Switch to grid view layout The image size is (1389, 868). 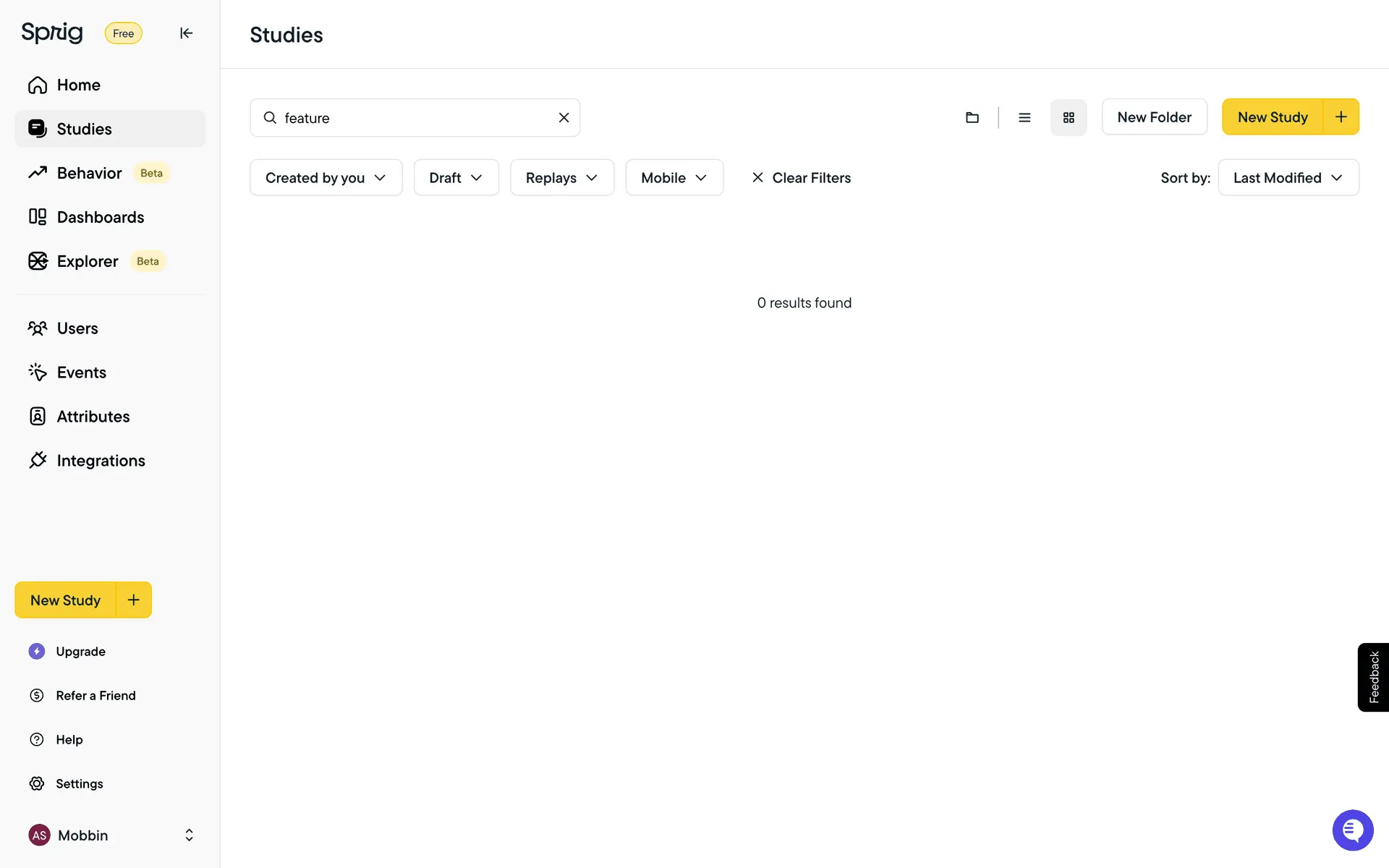click(1069, 117)
